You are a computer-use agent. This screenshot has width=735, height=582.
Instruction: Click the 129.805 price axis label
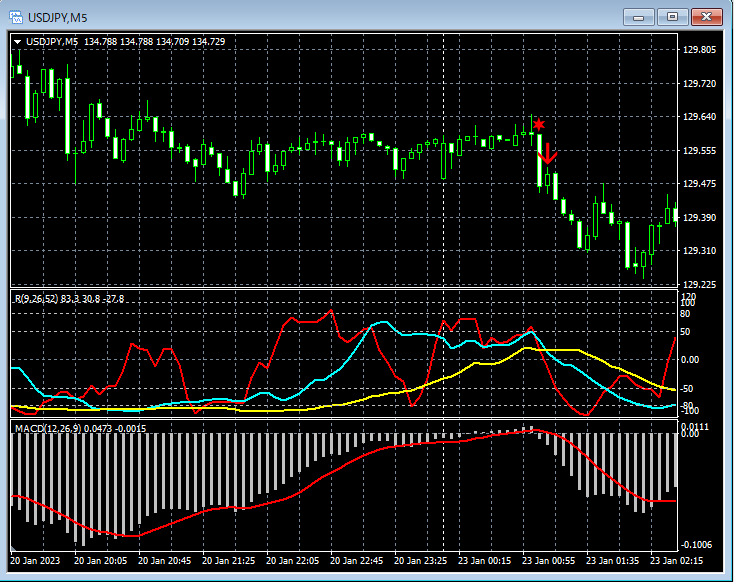(698, 50)
